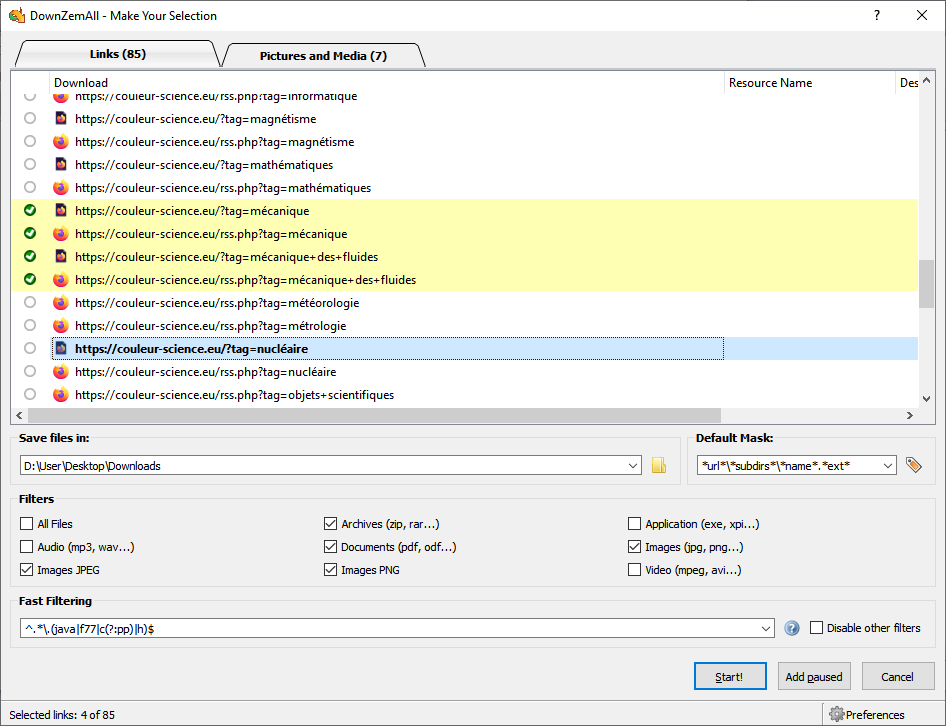Click Firefox icon of rss.php?tag=nucléaire row
Screen dimensions: 946x726
tap(61, 371)
